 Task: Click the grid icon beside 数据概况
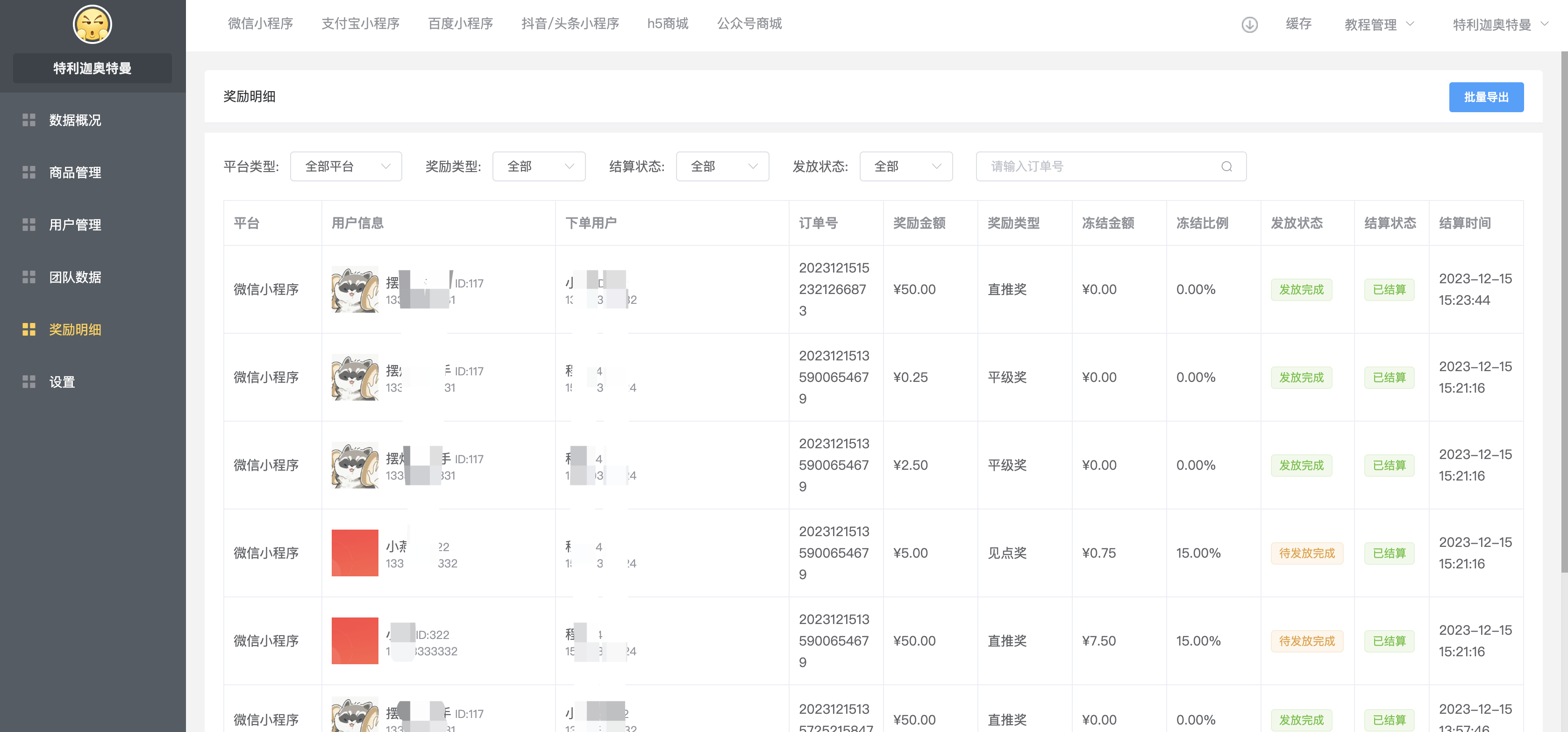(29, 120)
